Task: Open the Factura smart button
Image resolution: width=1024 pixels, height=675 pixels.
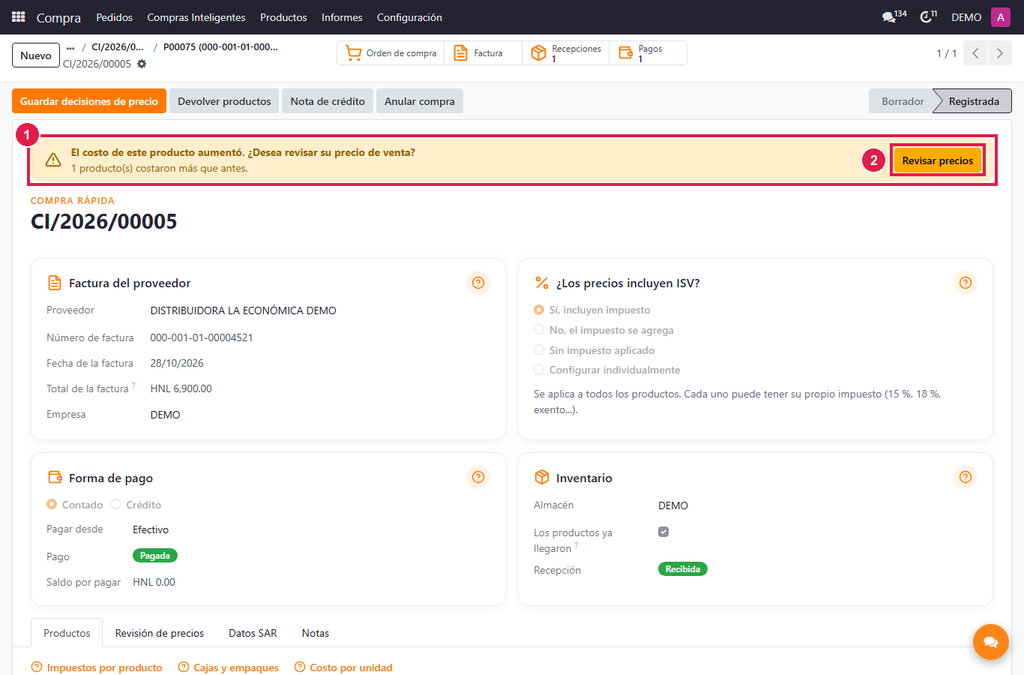Action: coord(483,53)
